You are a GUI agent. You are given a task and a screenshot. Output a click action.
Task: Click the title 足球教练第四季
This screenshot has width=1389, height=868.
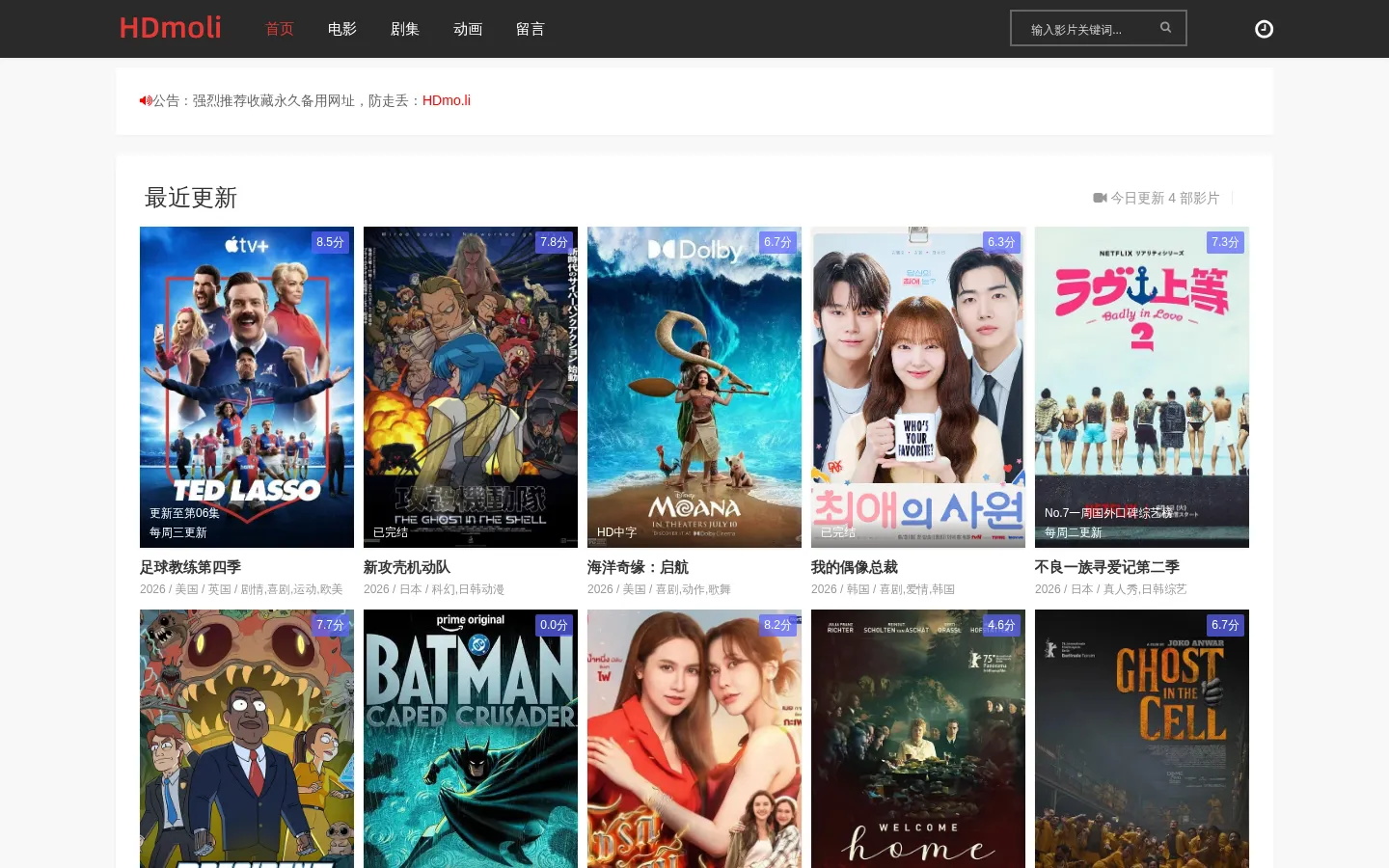click(x=191, y=567)
